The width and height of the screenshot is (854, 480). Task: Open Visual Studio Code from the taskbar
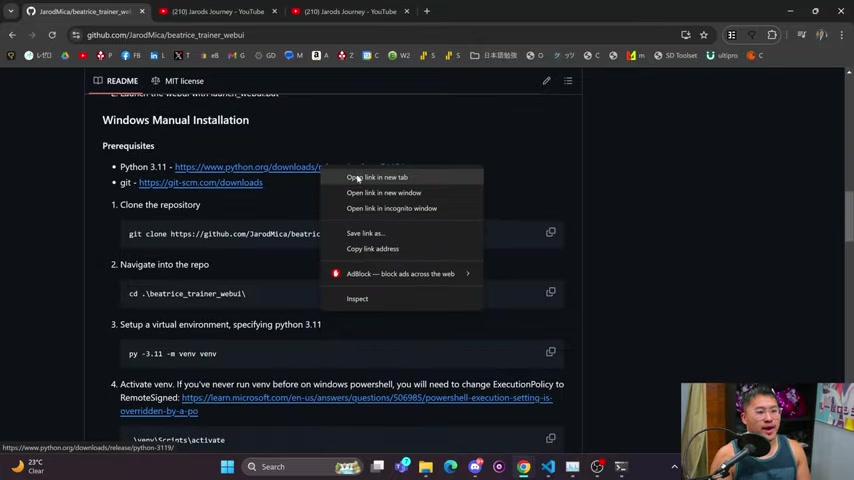(548, 466)
